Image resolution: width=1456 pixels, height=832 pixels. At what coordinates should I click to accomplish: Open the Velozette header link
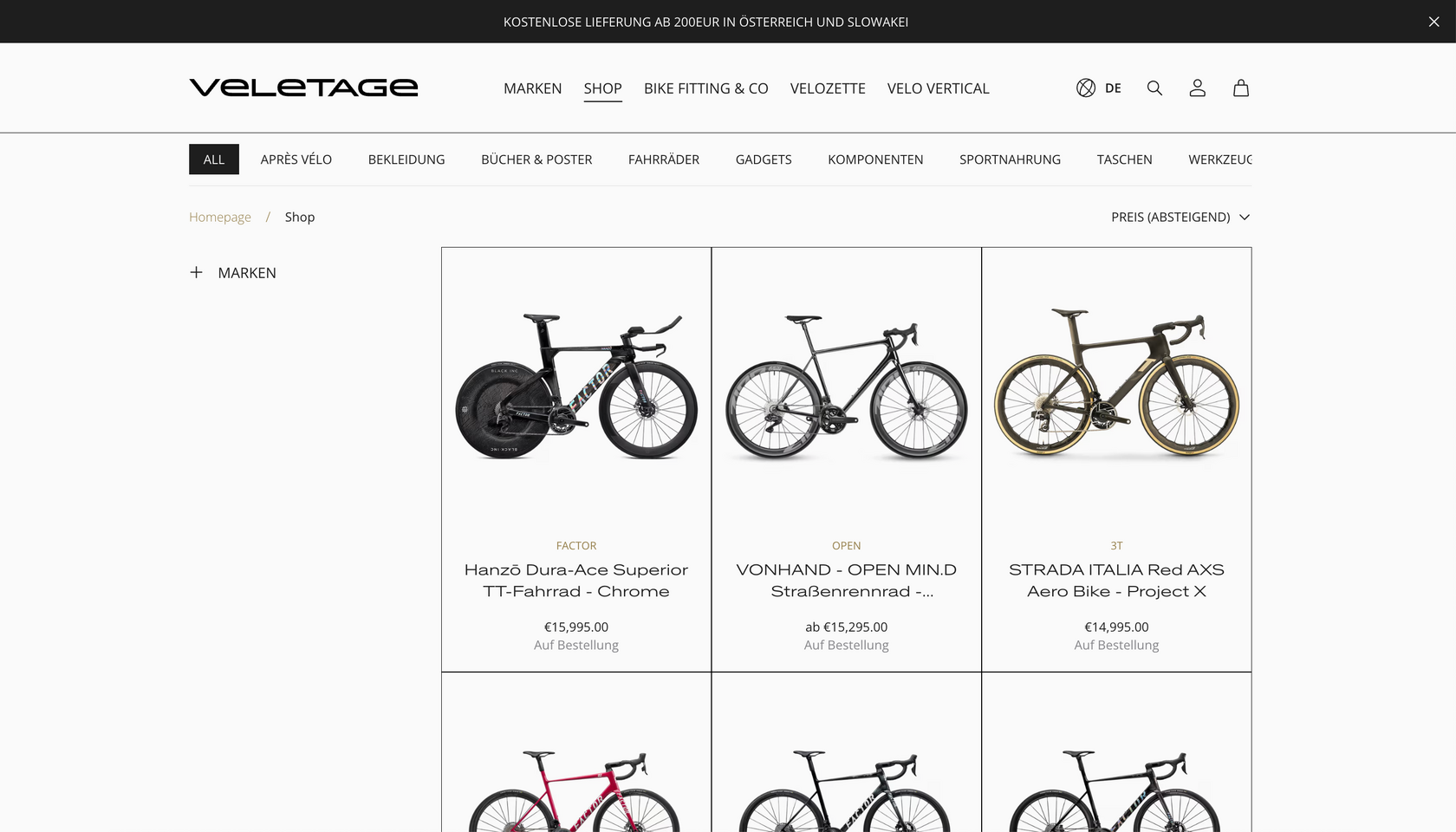[828, 88]
